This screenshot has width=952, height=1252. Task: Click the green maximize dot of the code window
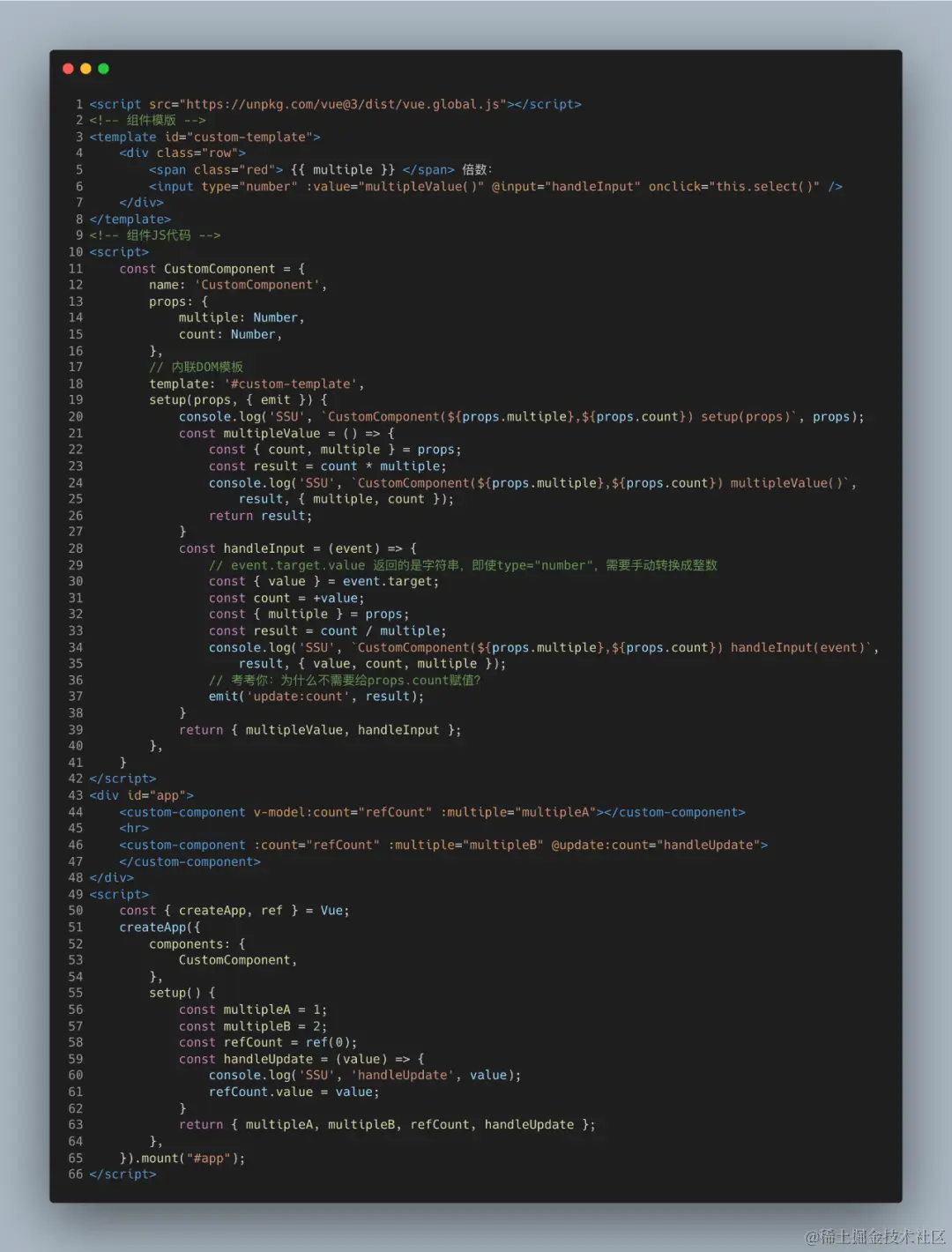[103, 69]
